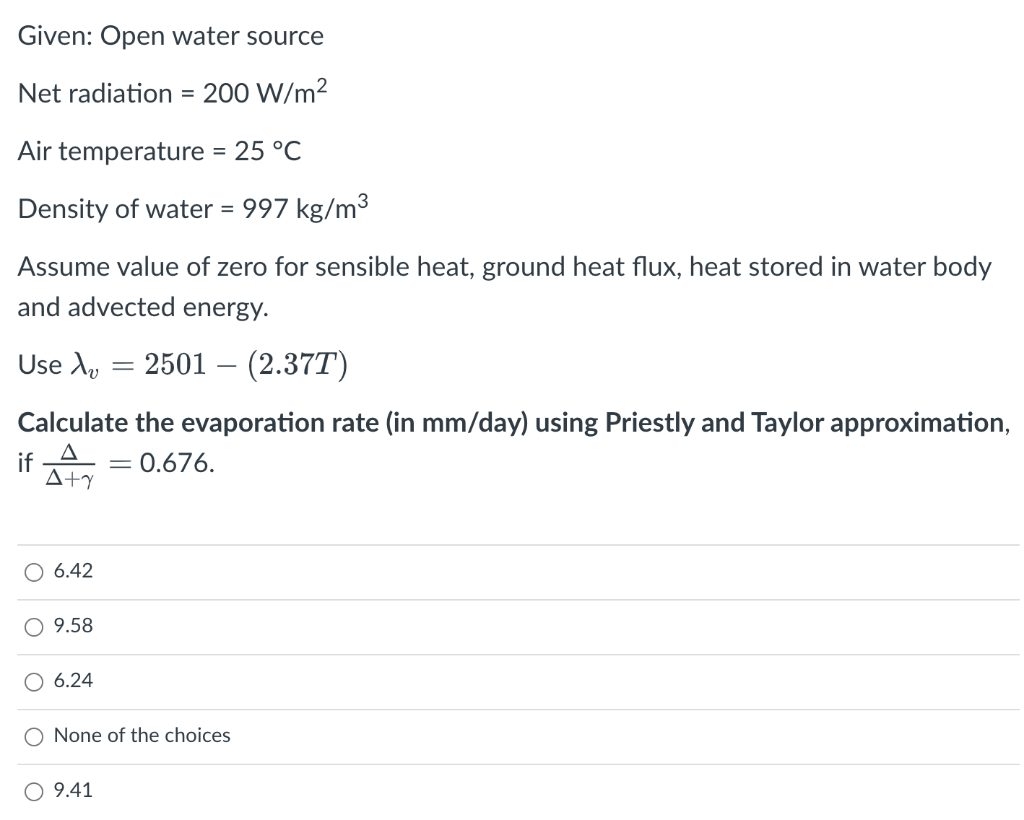The image size is (1024, 820).
Task: Choose the None of the choices option
Action: pyautogui.click(x=33, y=735)
